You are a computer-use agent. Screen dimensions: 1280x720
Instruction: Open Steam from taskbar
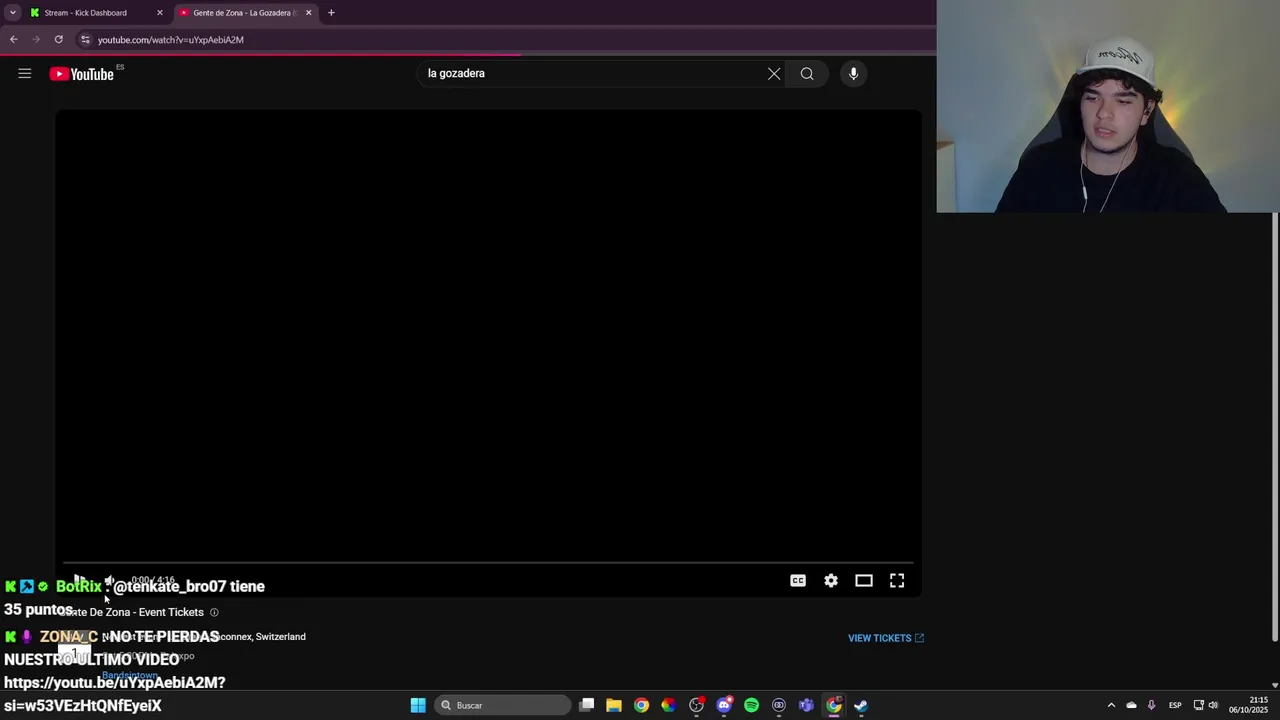[x=861, y=705]
